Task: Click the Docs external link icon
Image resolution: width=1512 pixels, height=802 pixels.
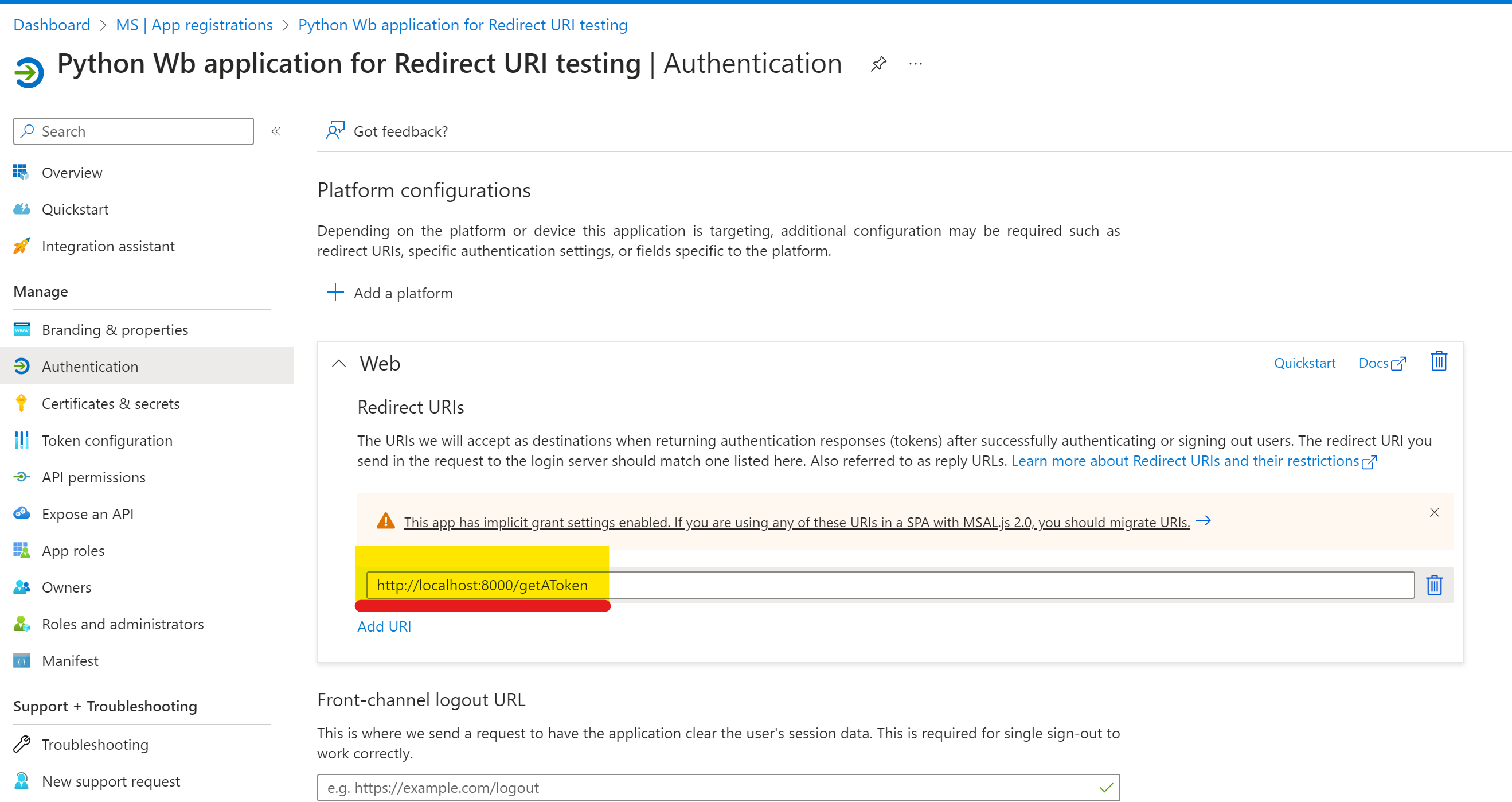Action: tap(1398, 364)
